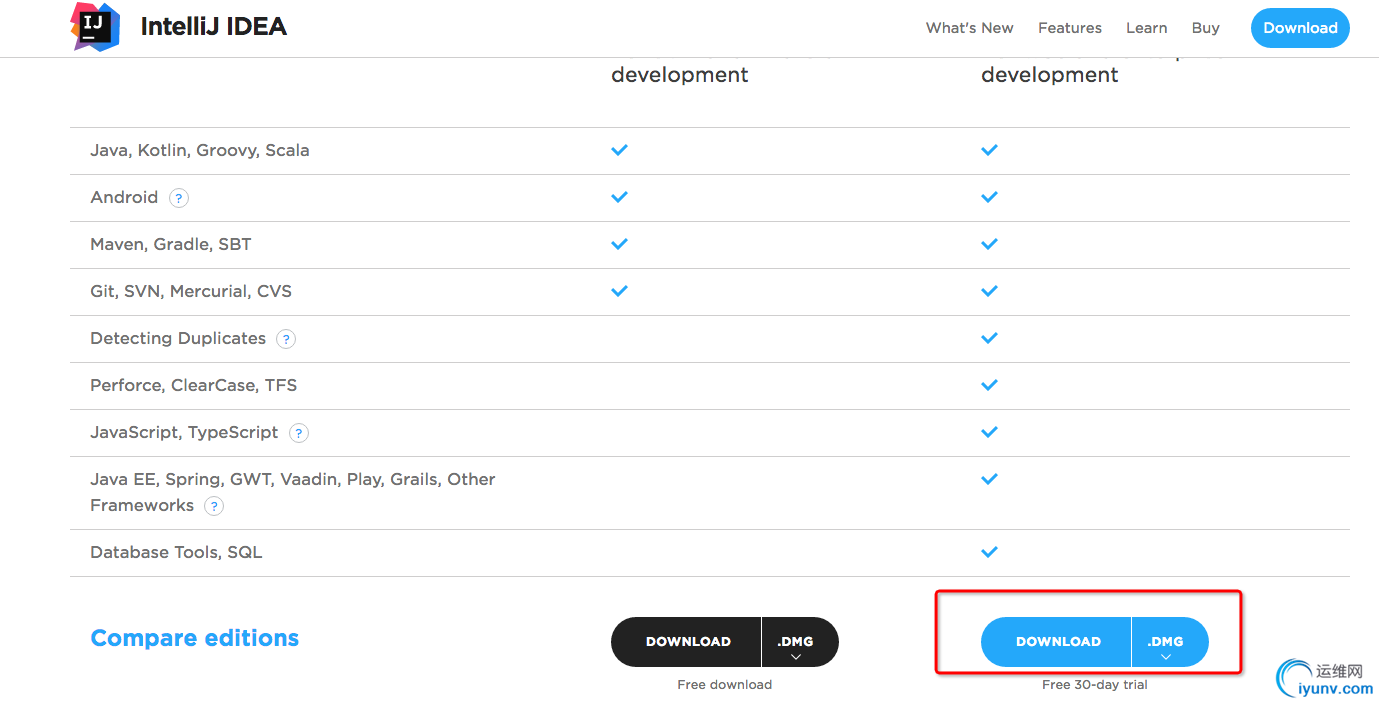This screenshot has width=1379, height=705.
Task: Click the blue DOWNLOAD button (30-day trial)
Action: tap(1057, 642)
